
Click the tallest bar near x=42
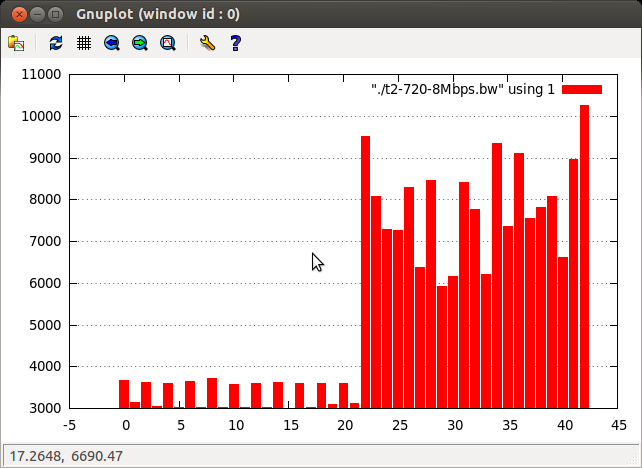coord(585,256)
